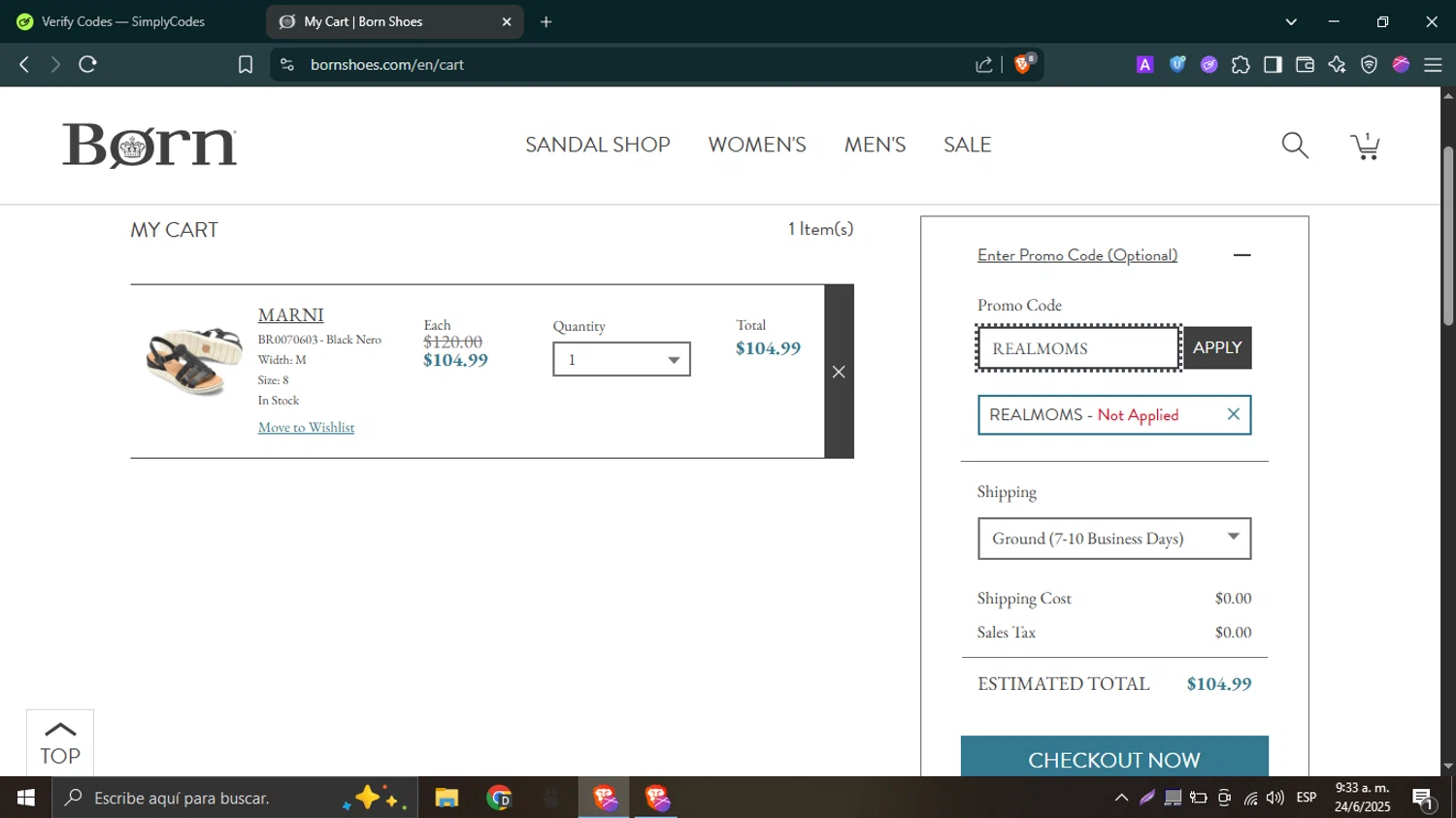Open the Quantity dropdown

click(x=621, y=359)
